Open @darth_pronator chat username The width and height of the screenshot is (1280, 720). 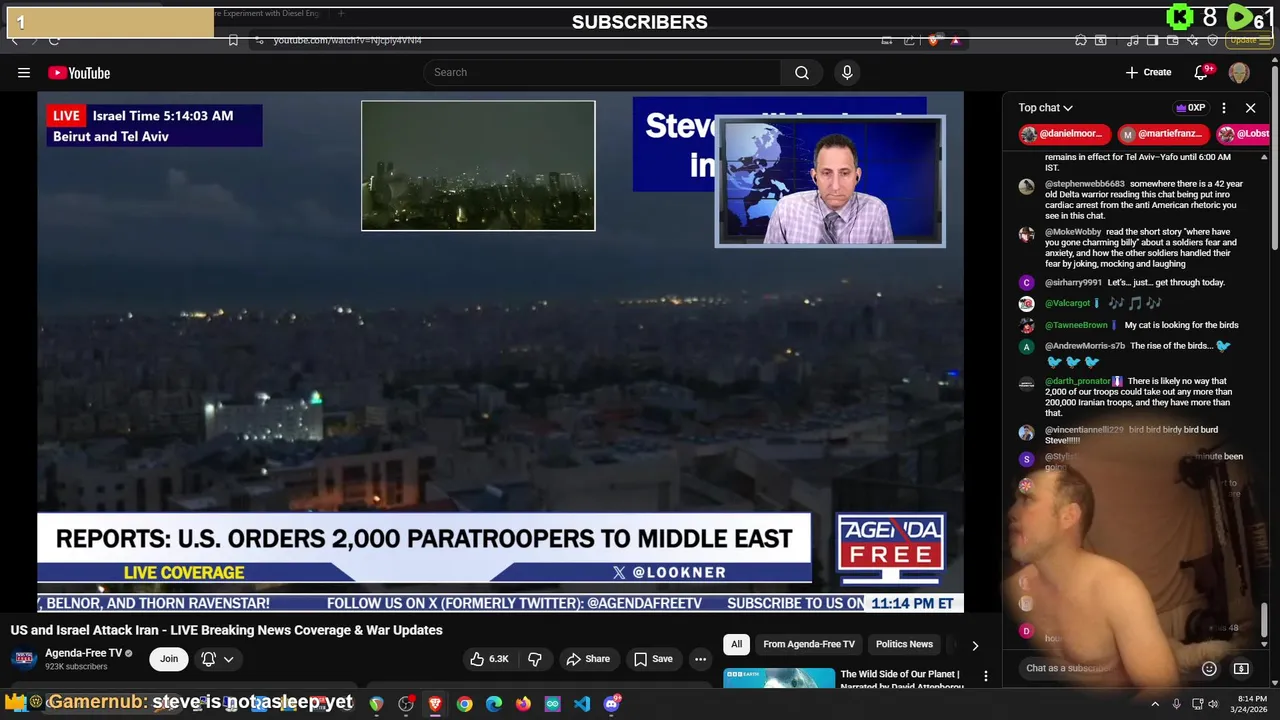point(1078,381)
